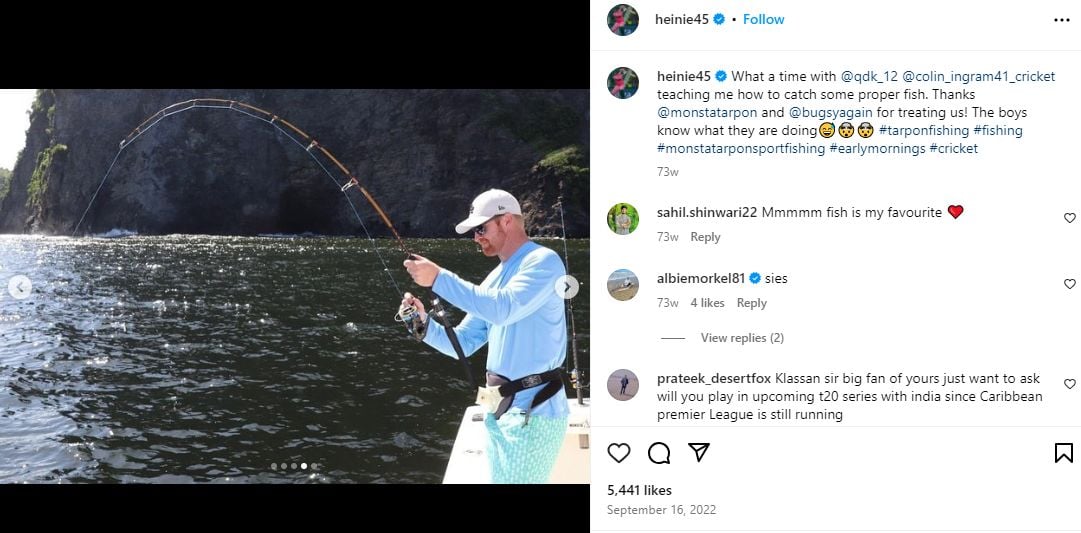Open the comment bubble icon
1081x533 pixels.
[x=659, y=453]
